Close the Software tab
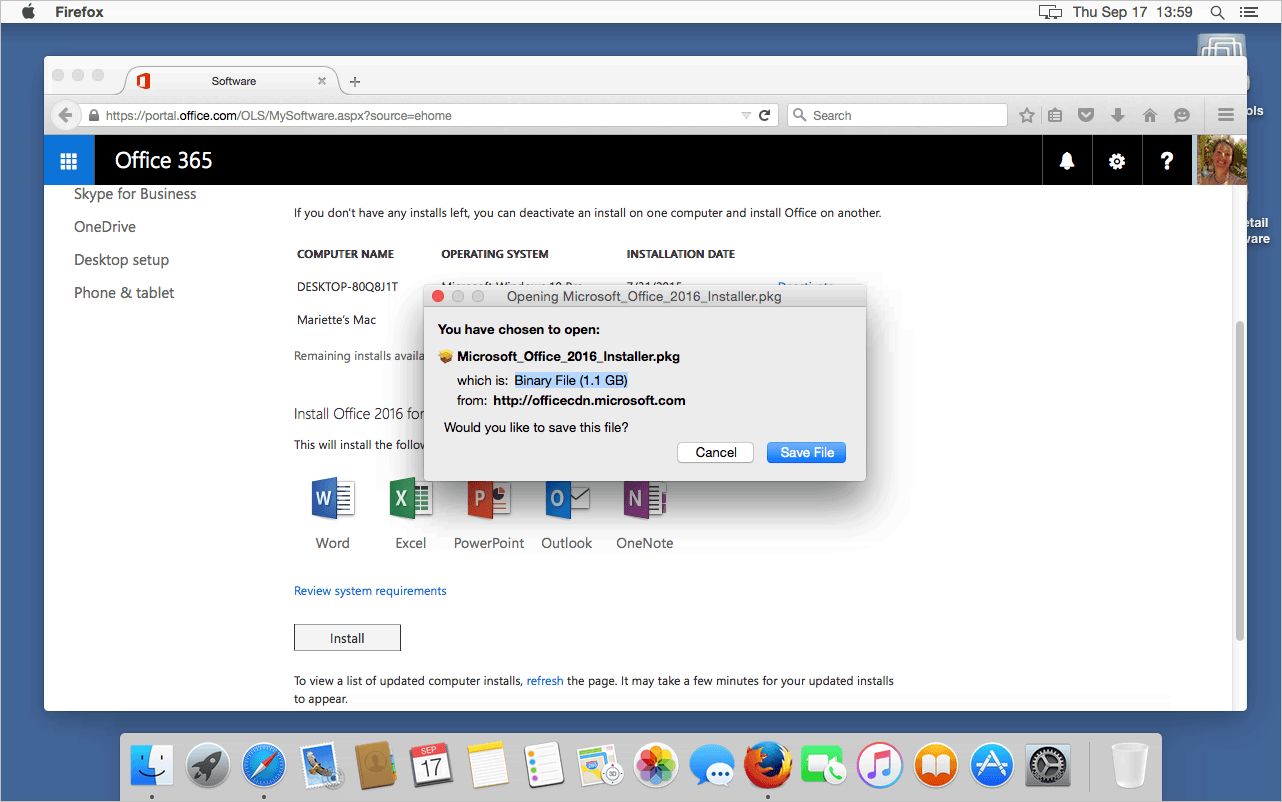This screenshot has height=802, width=1282. click(x=322, y=81)
